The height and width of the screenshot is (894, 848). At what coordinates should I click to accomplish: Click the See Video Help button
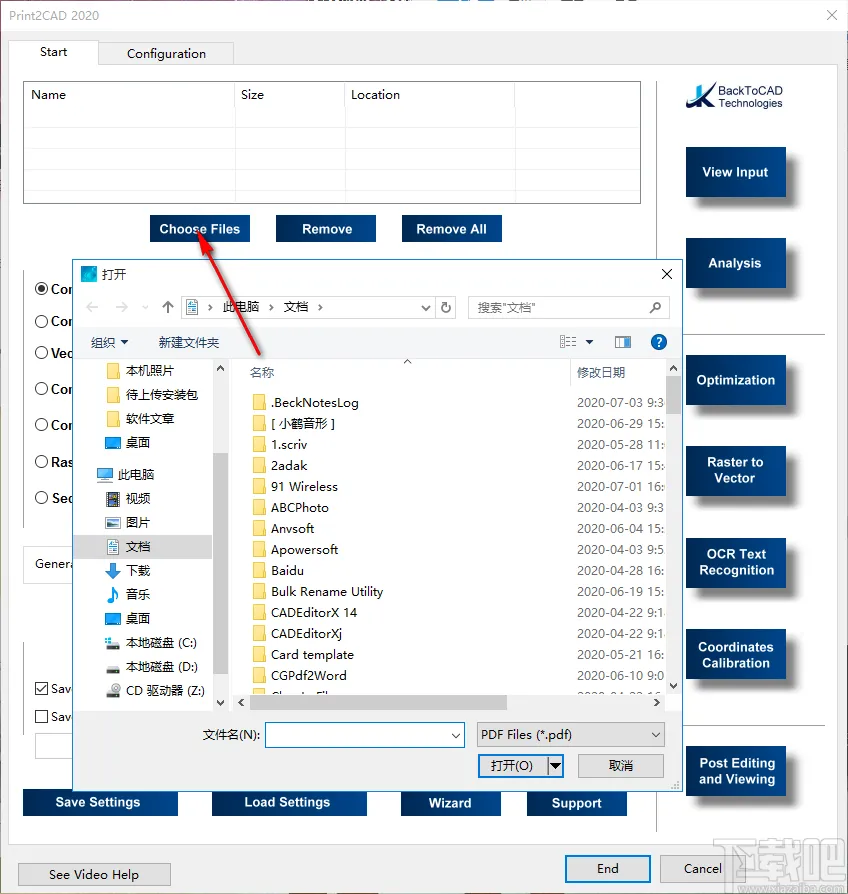tap(94, 874)
